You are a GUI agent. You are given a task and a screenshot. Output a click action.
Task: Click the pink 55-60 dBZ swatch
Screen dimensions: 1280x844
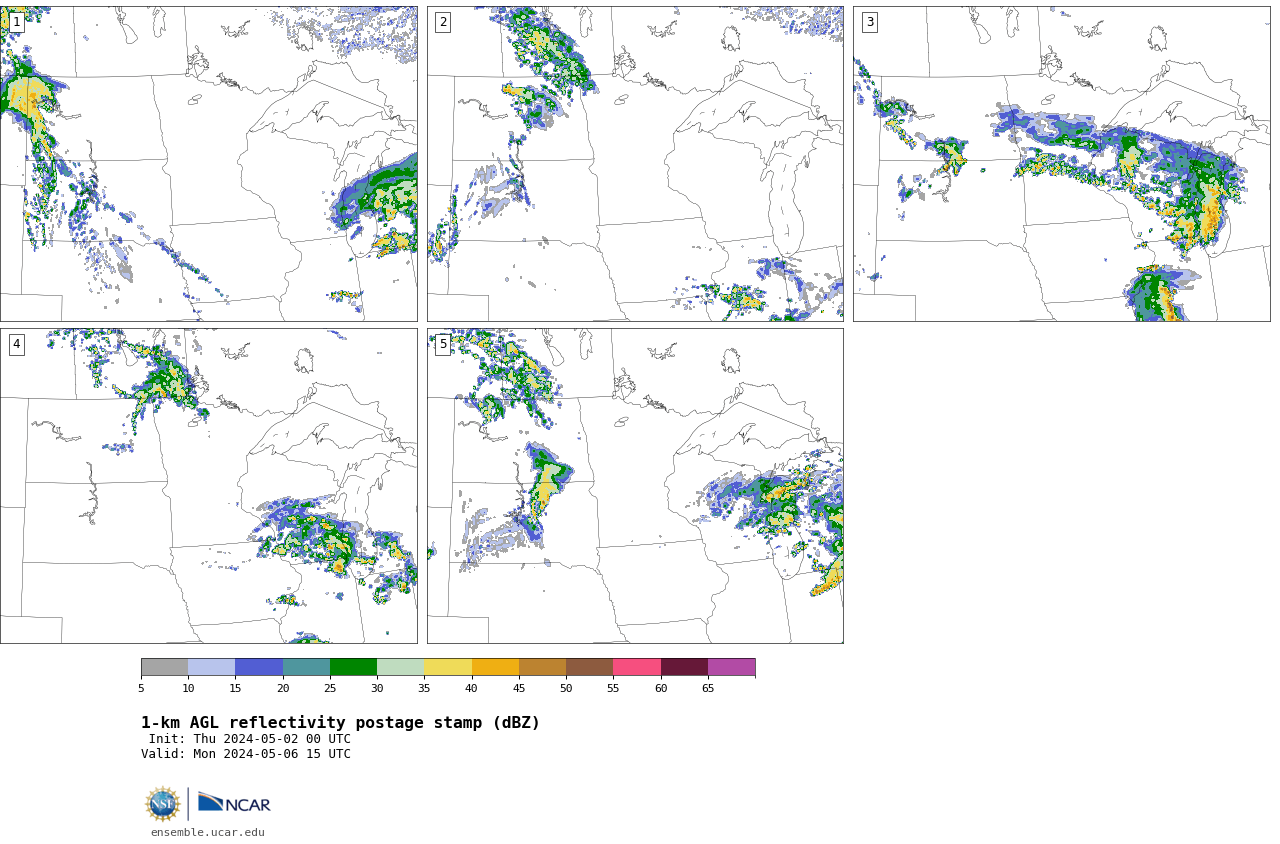[637, 667]
